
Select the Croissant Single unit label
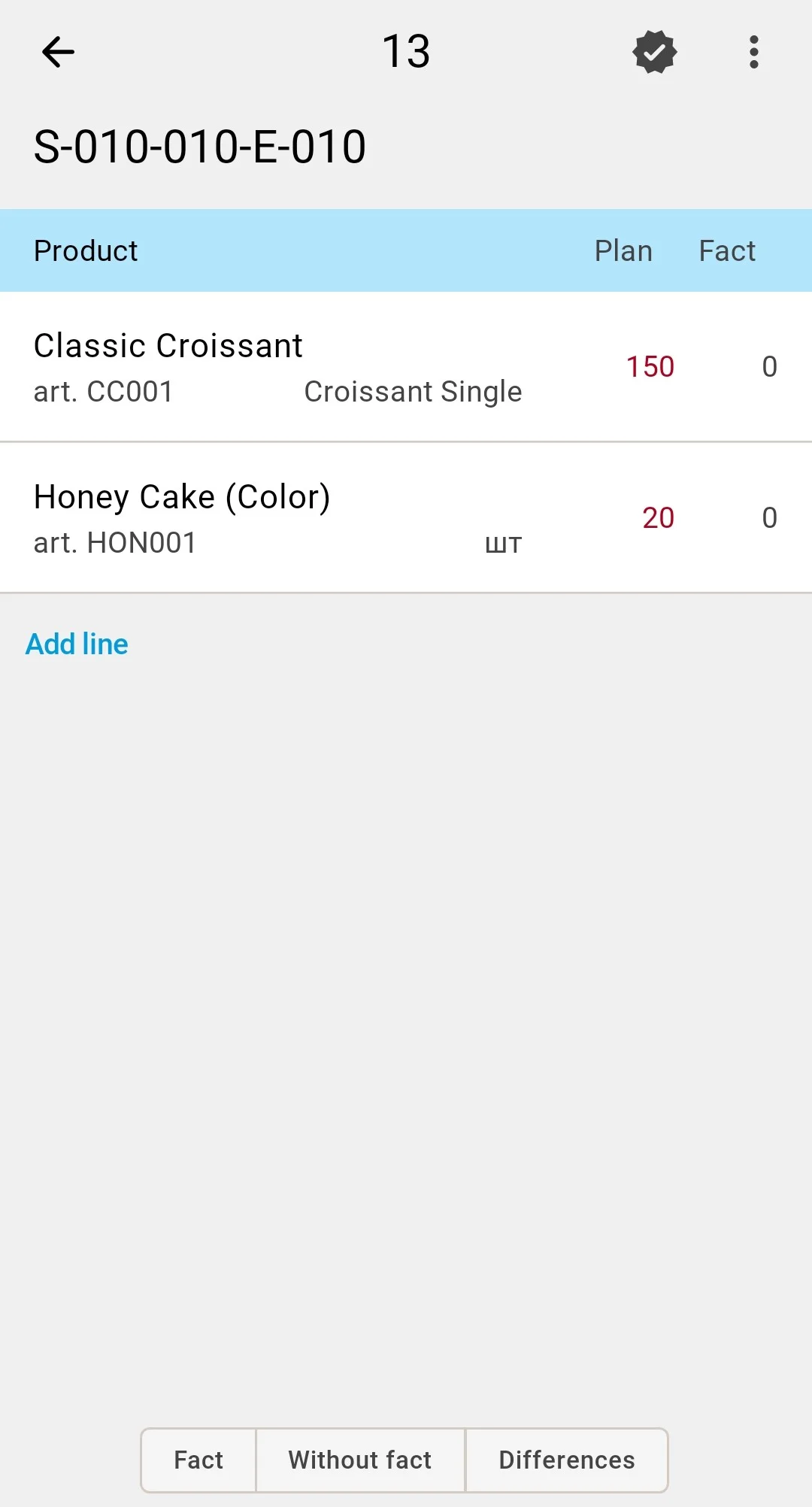coord(413,392)
